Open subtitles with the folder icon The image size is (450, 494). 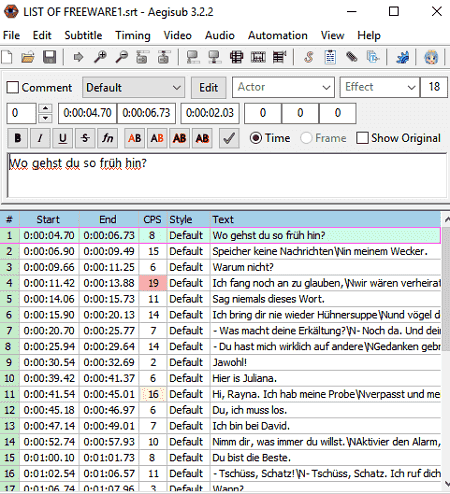[x=28, y=57]
